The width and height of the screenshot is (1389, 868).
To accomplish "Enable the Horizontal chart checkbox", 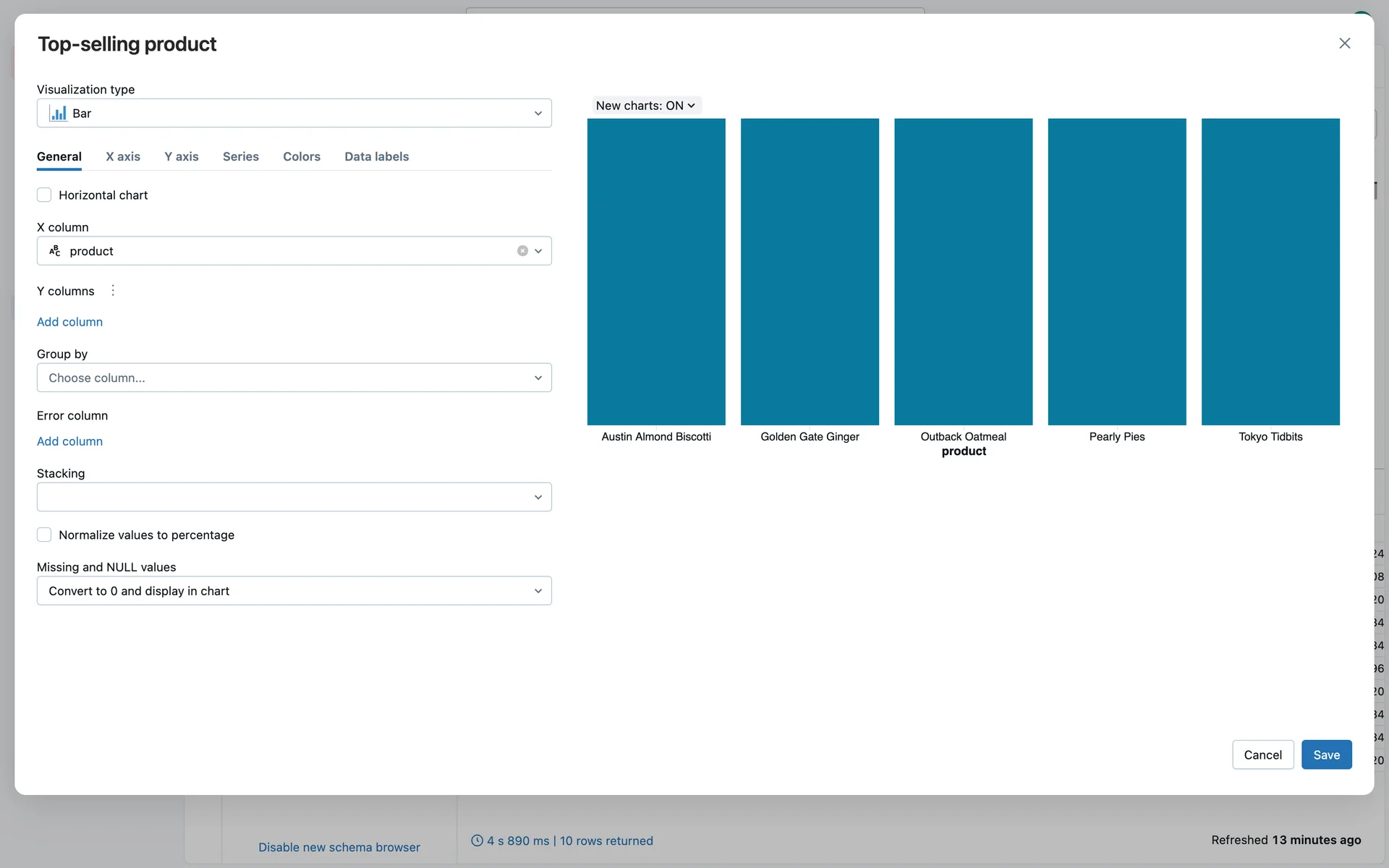I will tap(44, 195).
